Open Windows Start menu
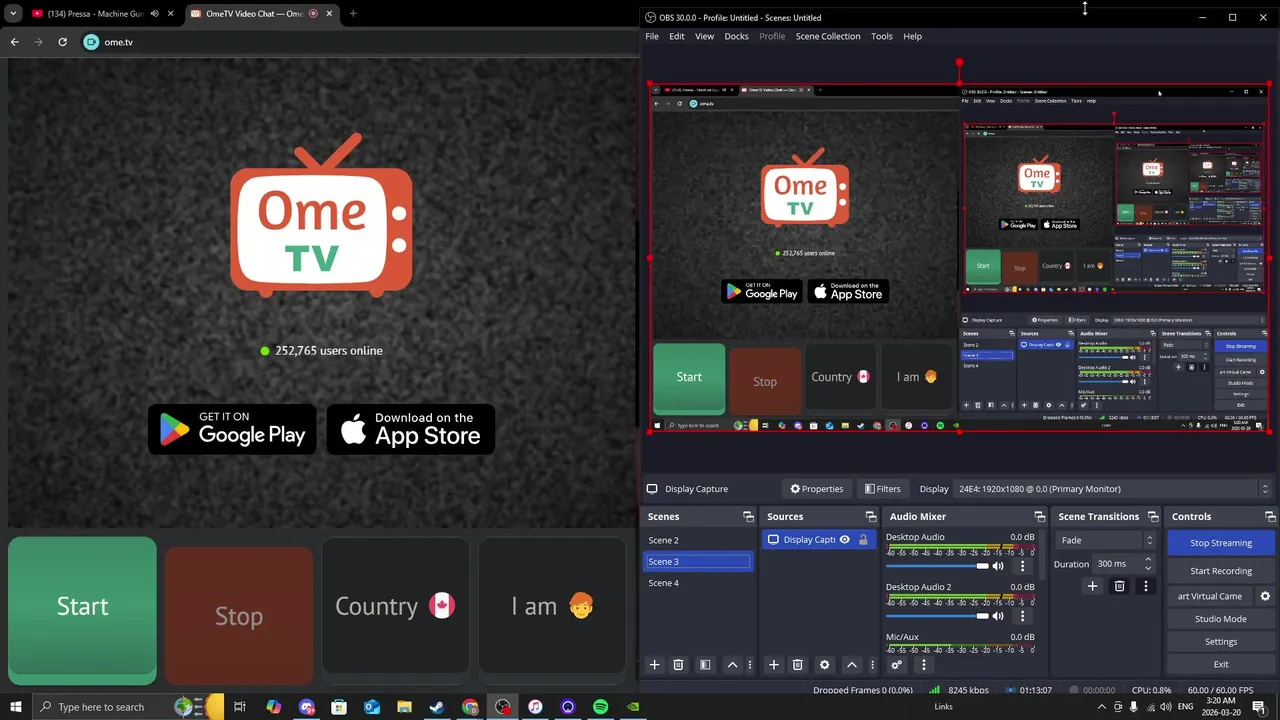 tap(15, 707)
